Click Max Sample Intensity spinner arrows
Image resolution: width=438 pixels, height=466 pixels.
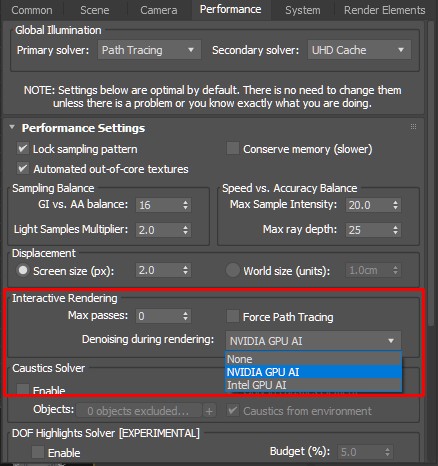[395, 205]
